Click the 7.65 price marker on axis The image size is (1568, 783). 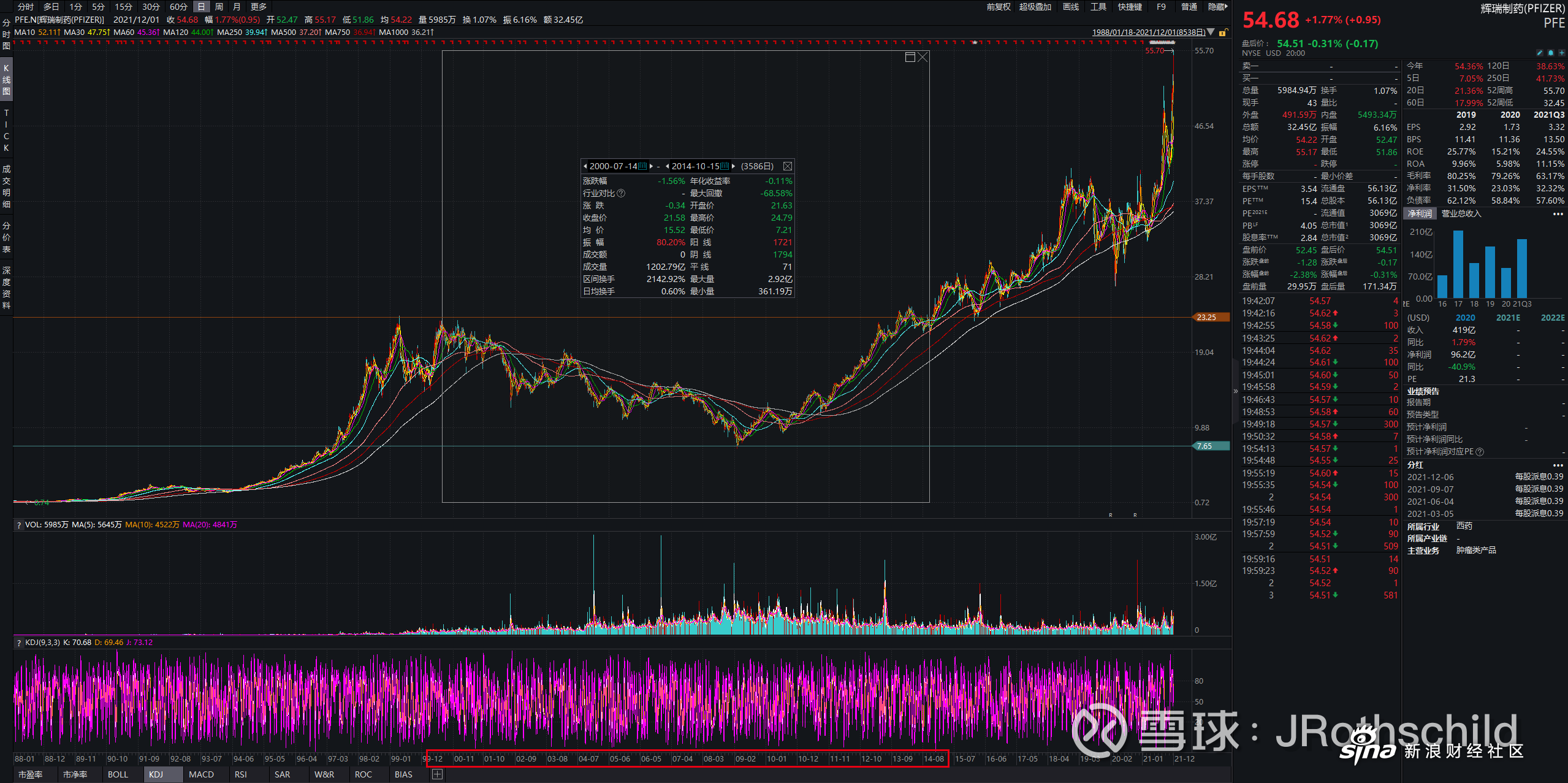(x=1210, y=446)
